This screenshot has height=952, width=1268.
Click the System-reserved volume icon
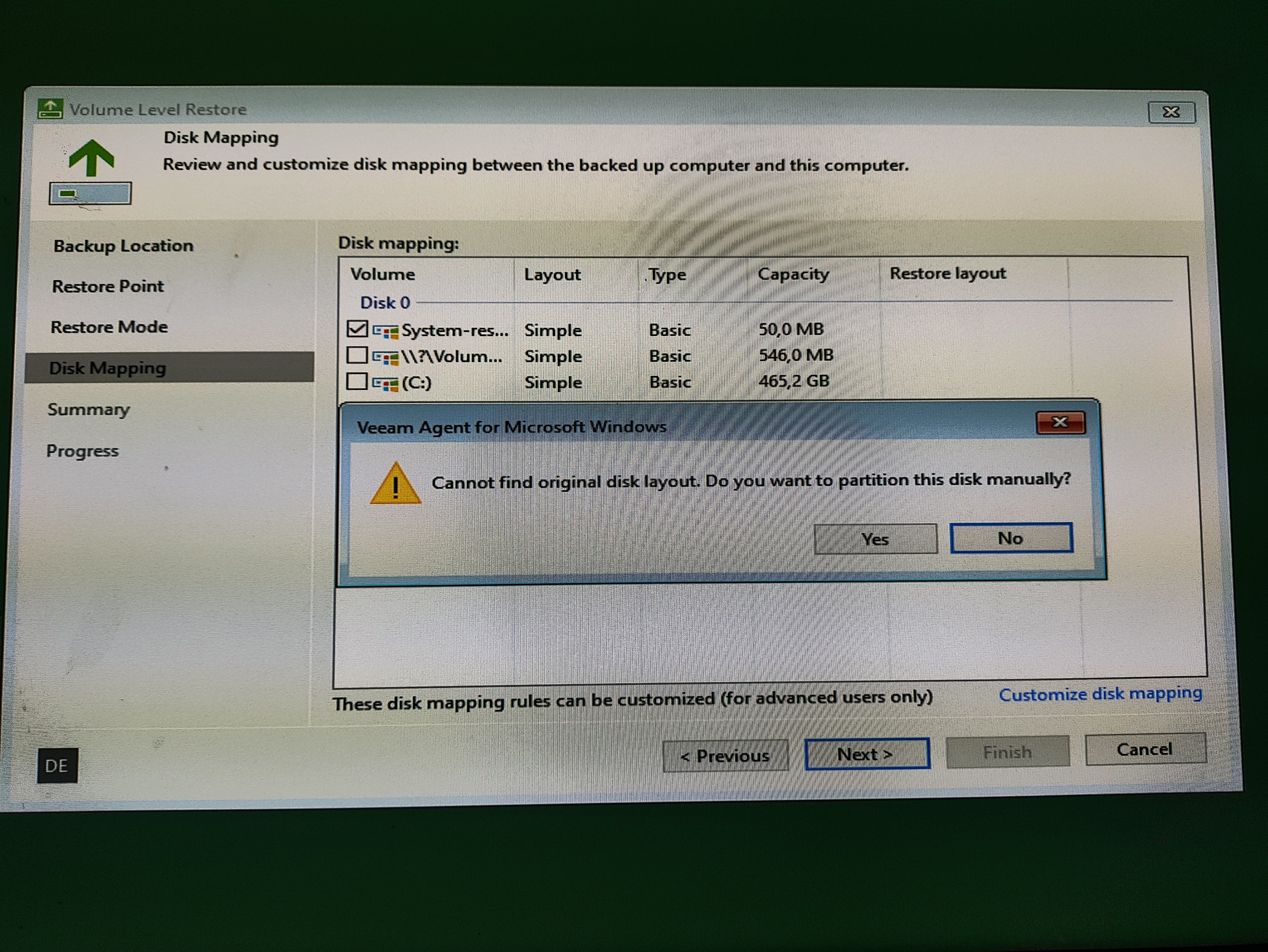(x=385, y=331)
